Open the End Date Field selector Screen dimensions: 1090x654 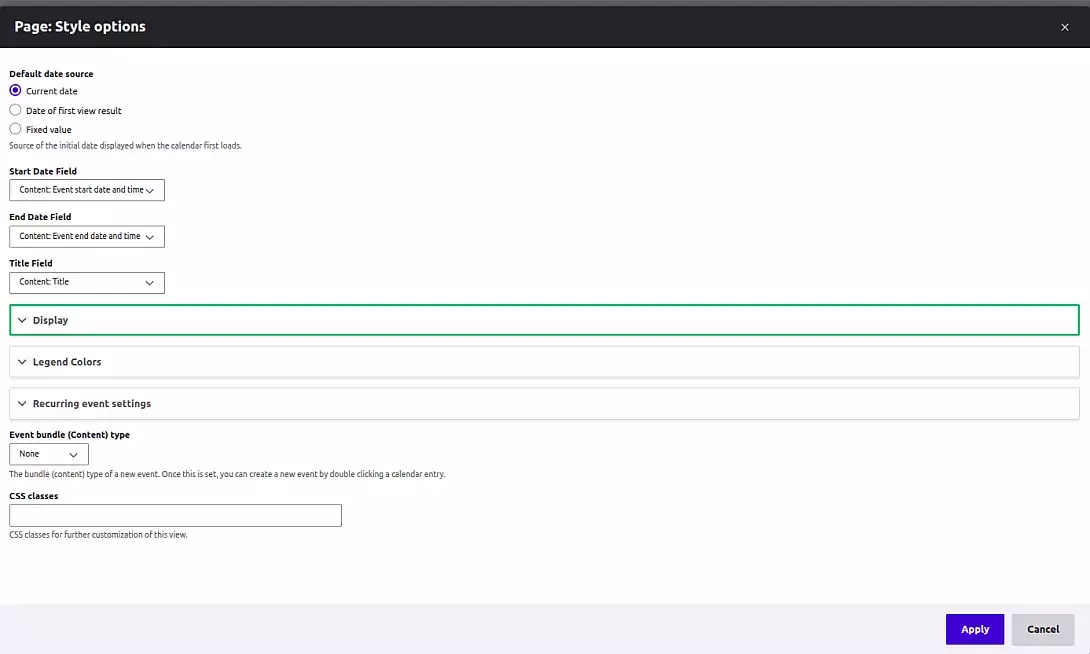[x=87, y=236]
